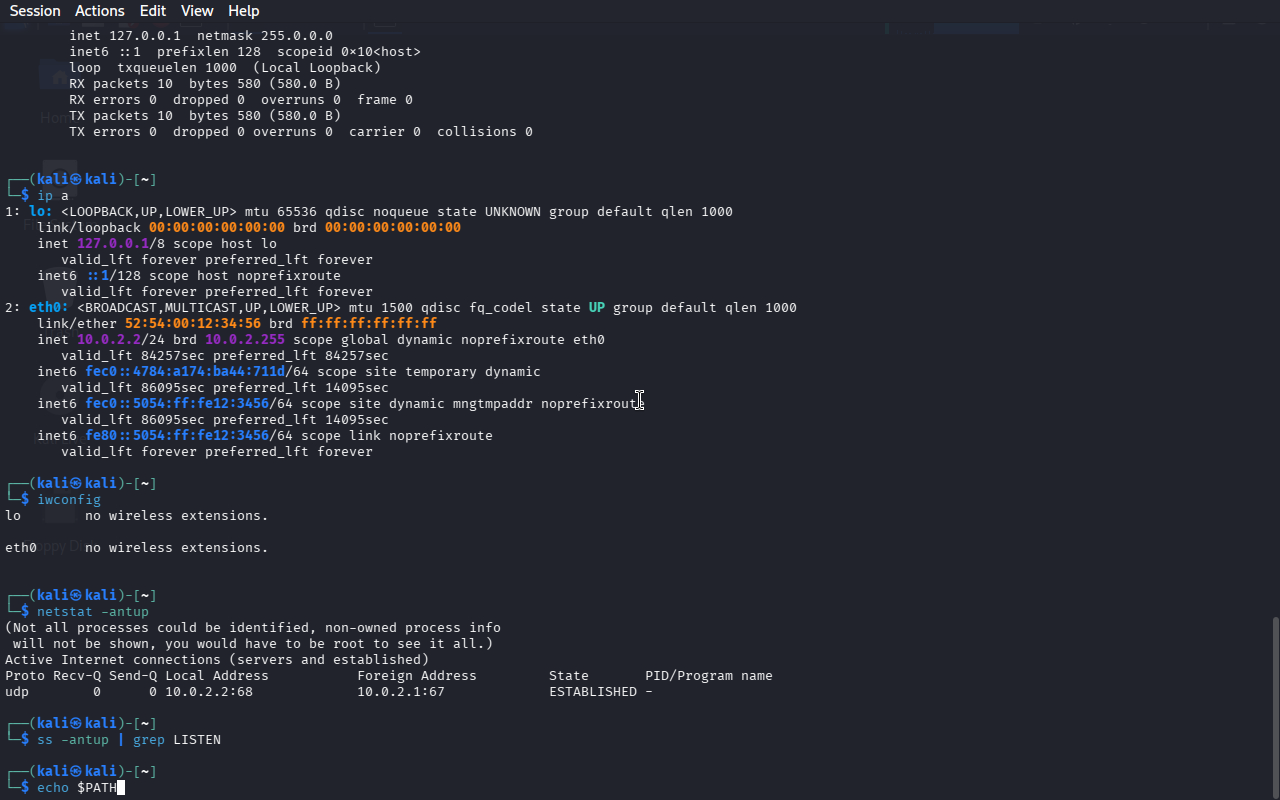Click the ss -antup | grep LISTEN command
The image size is (1280, 800).
[129, 740]
